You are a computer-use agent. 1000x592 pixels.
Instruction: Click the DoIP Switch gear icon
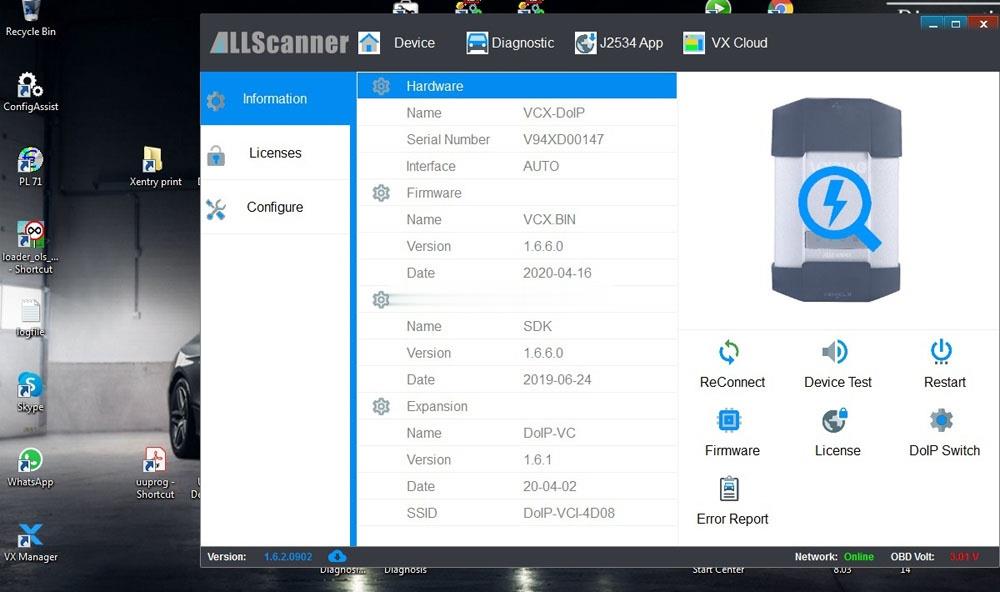coord(941,420)
